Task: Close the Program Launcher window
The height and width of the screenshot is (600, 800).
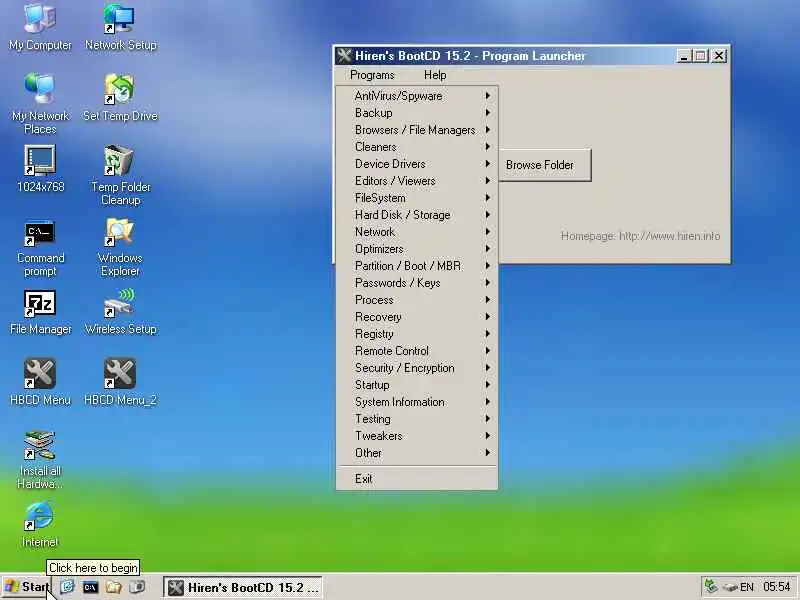Action: click(719, 56)
